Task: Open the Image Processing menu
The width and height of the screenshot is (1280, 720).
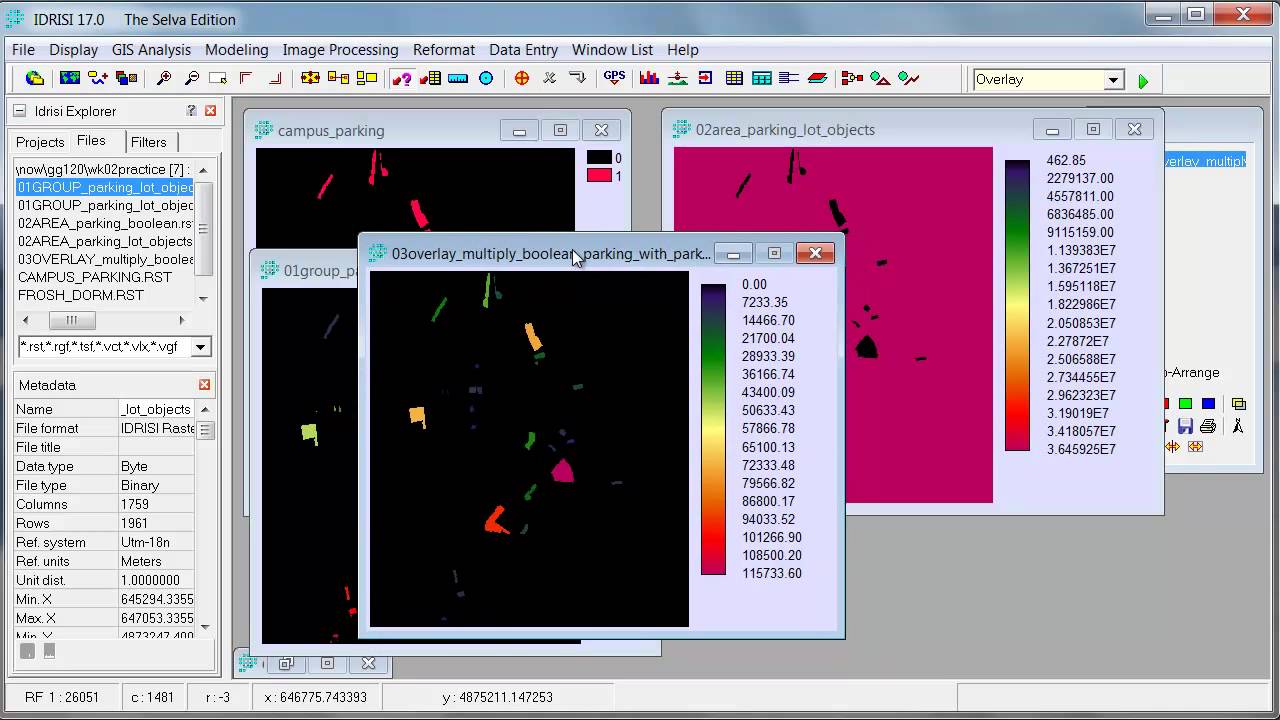Action: click(x=340, y=49)
